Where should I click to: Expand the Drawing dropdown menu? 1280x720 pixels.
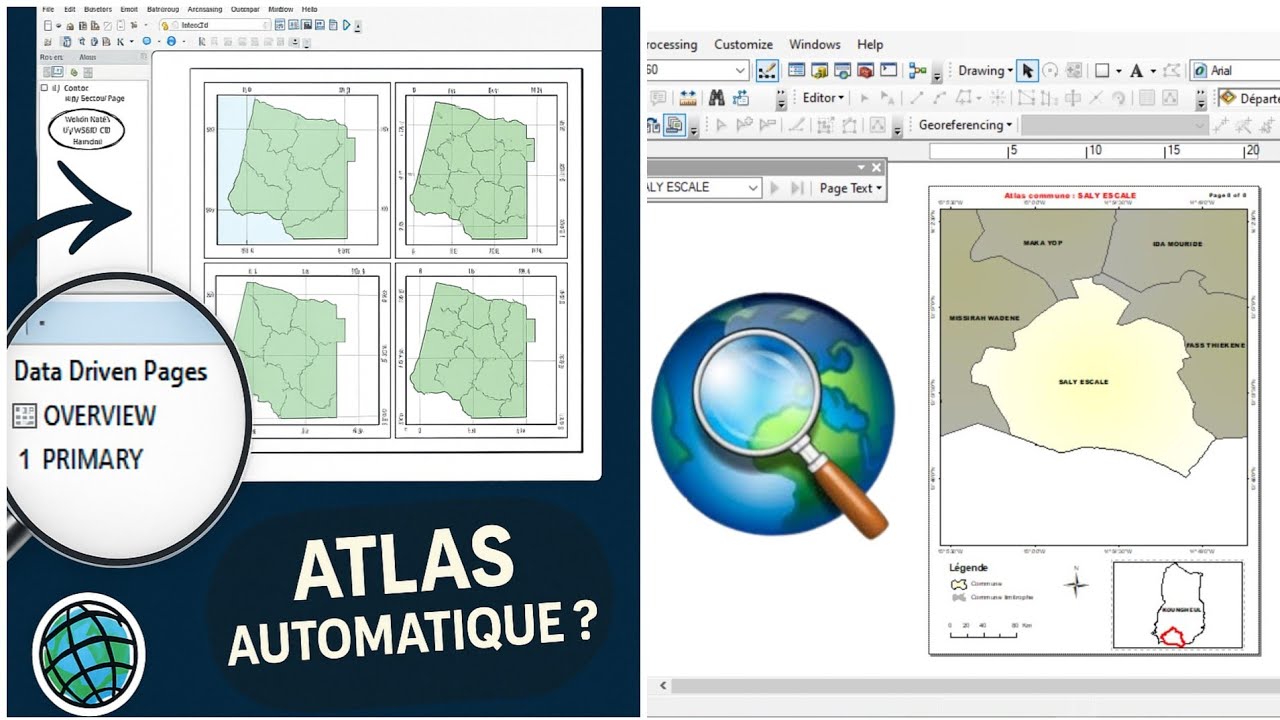click(986, 71)
